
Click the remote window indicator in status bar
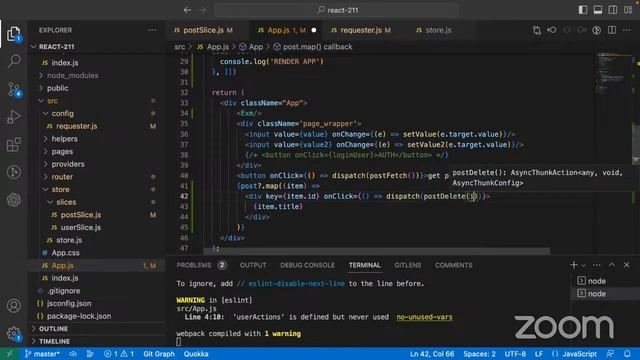coord(10,354)
